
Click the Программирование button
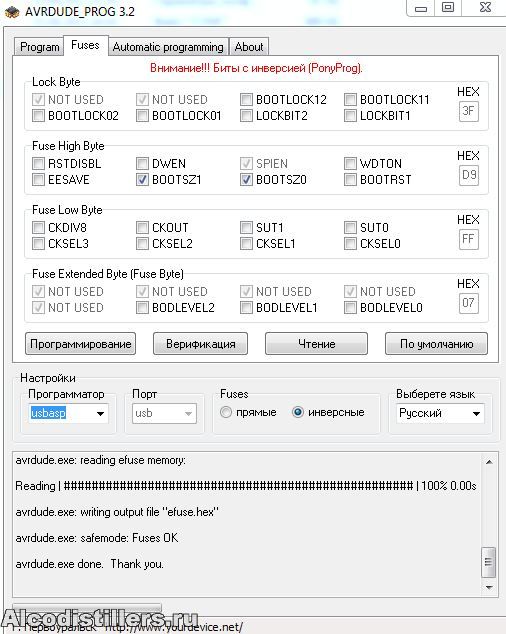[80, 344]
